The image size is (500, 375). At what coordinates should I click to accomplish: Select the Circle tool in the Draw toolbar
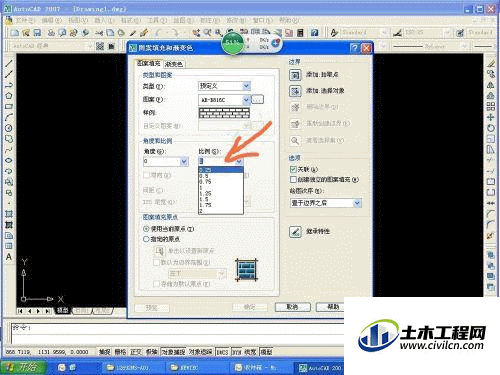9,128
